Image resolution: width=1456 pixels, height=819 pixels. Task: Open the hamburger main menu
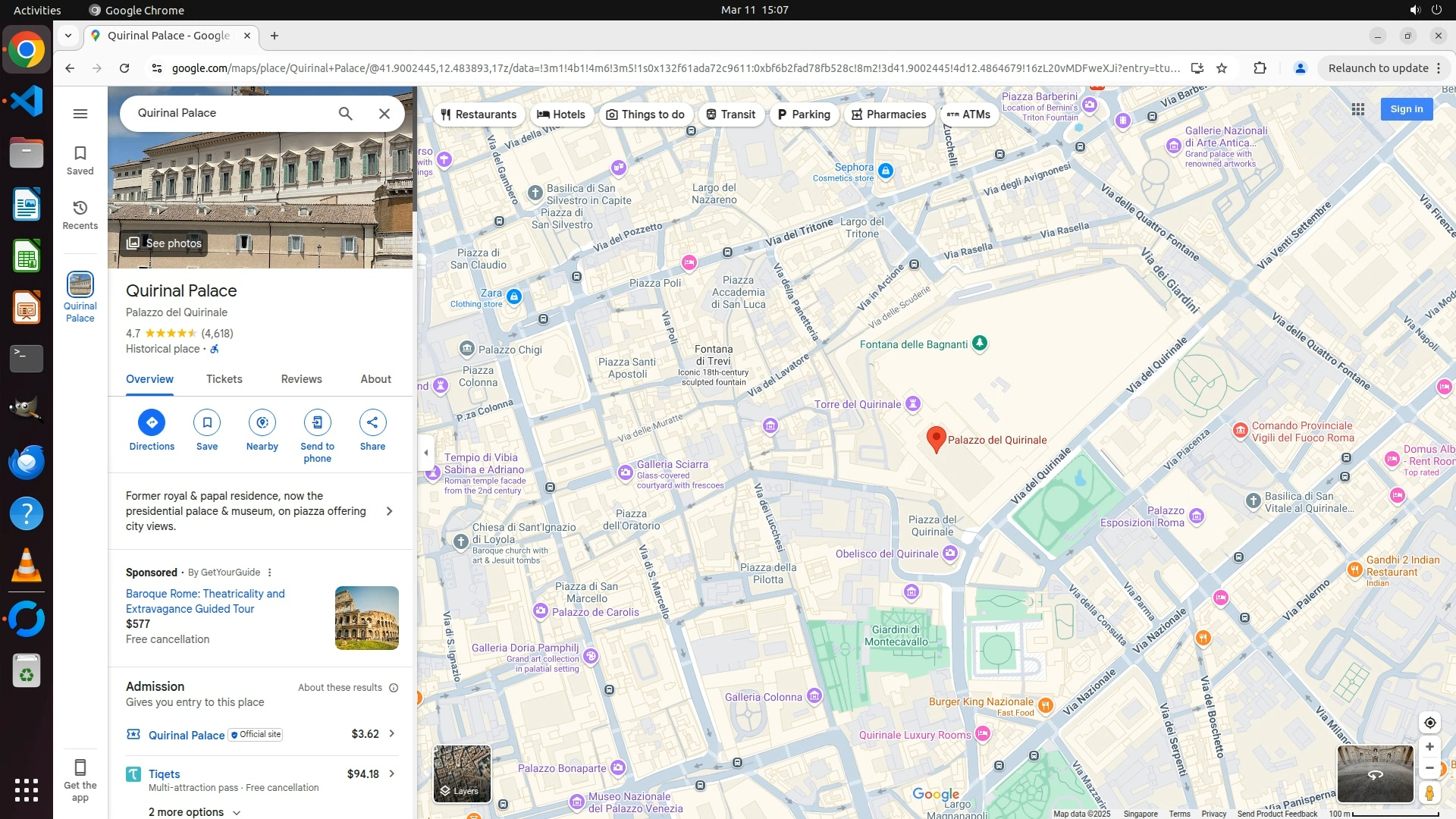(x=80, y=114)
